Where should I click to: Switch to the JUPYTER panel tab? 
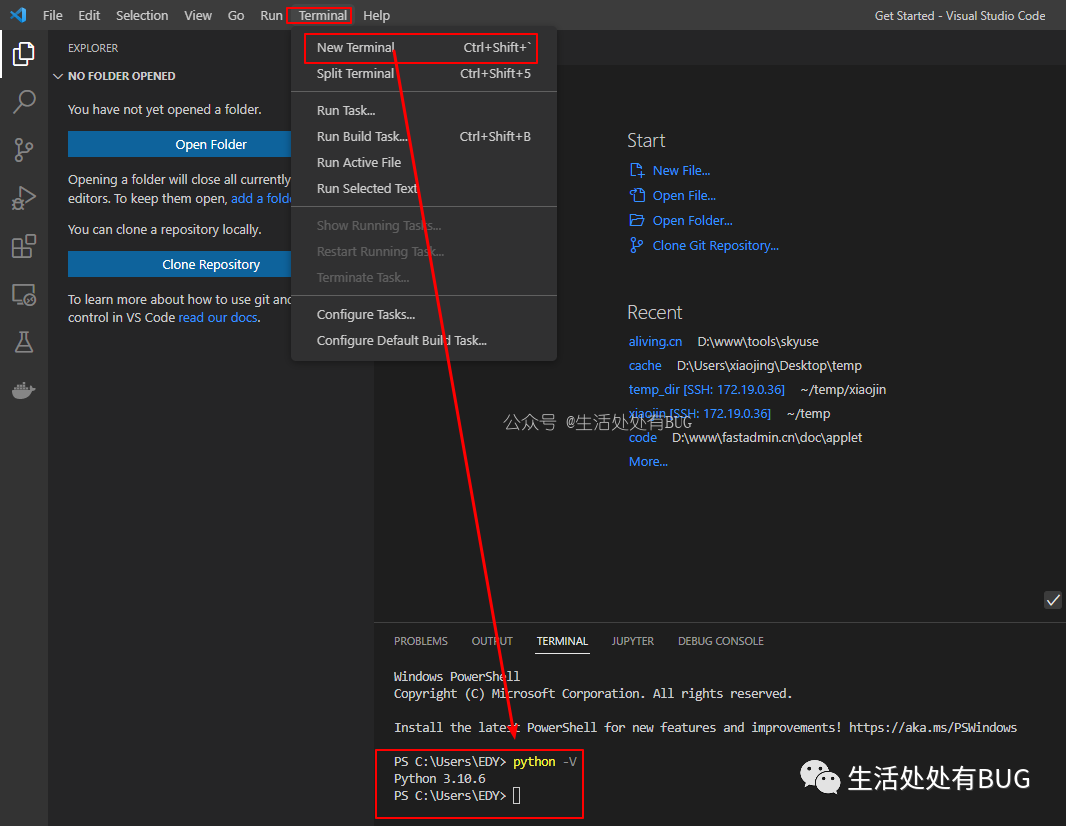632,641
